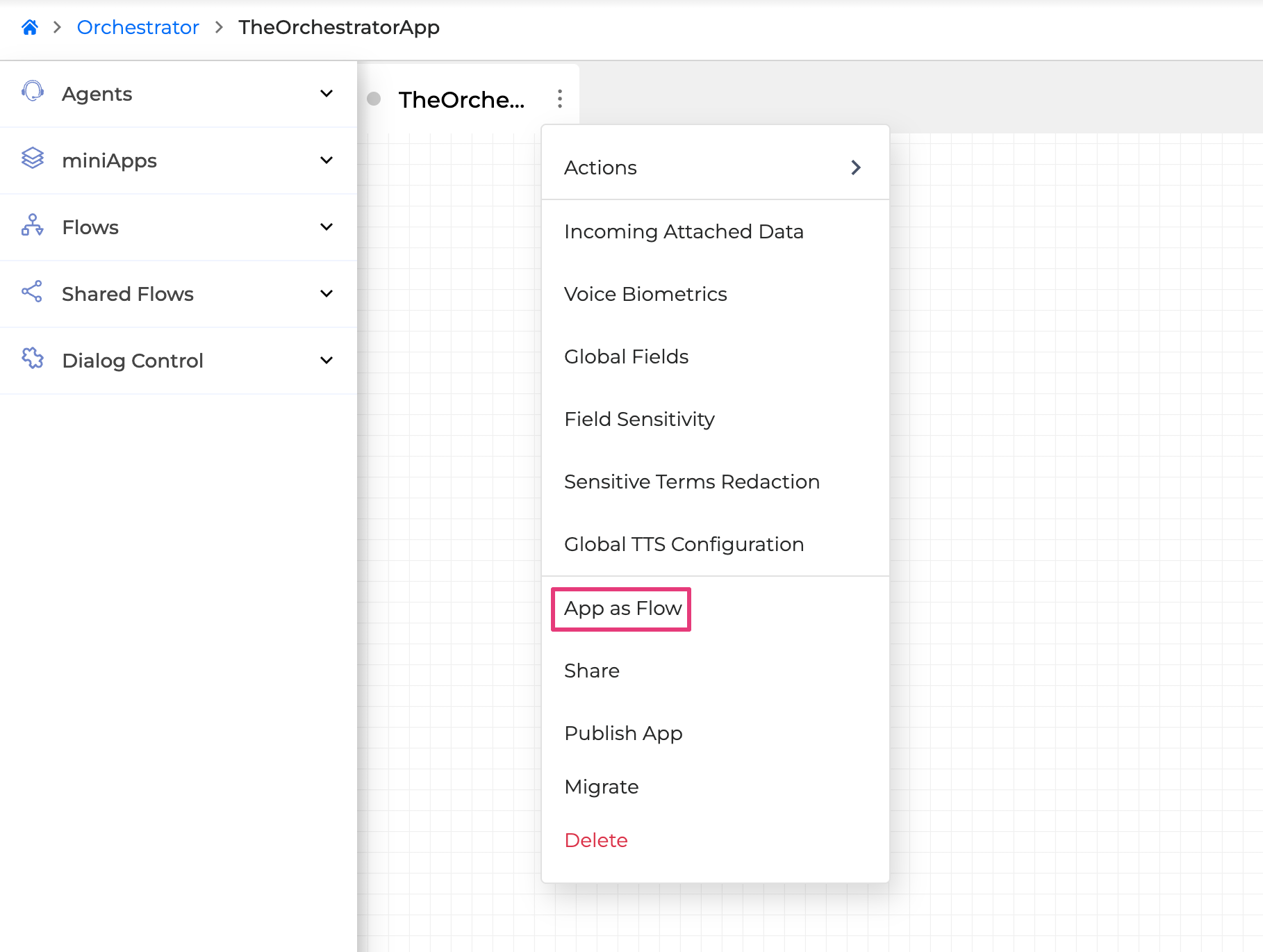The width and height of the screenshot is (1263, 952).
Task: Expand the Agents section chevron
Action: (x=327, y=93)
